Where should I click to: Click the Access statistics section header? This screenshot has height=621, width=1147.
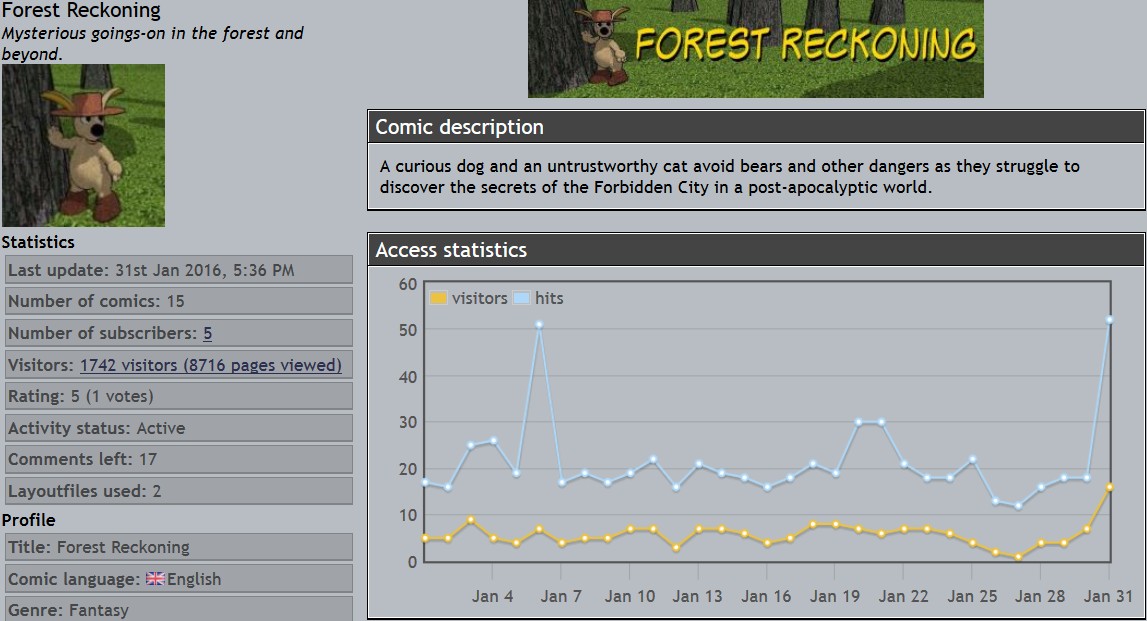[x=755, y=250]
